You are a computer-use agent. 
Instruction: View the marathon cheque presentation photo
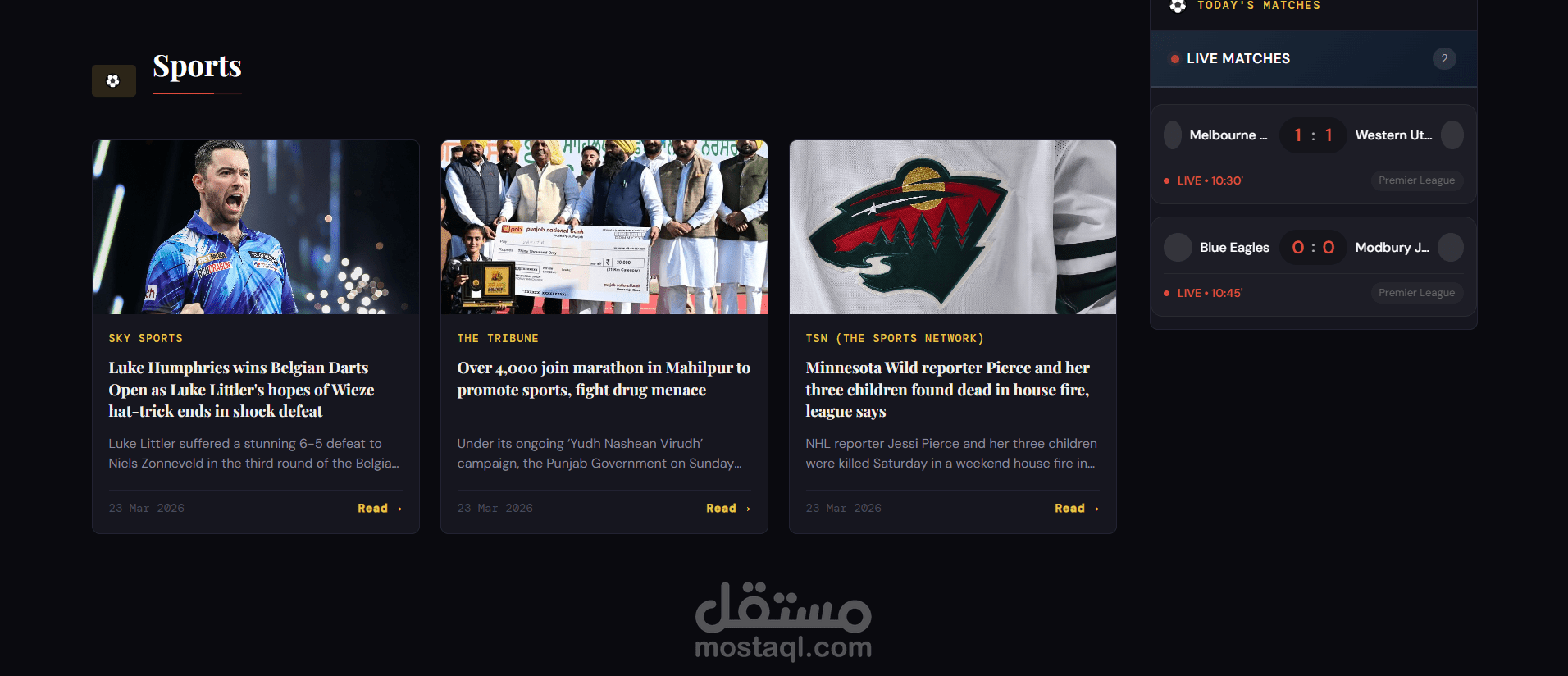click(604, 227)
